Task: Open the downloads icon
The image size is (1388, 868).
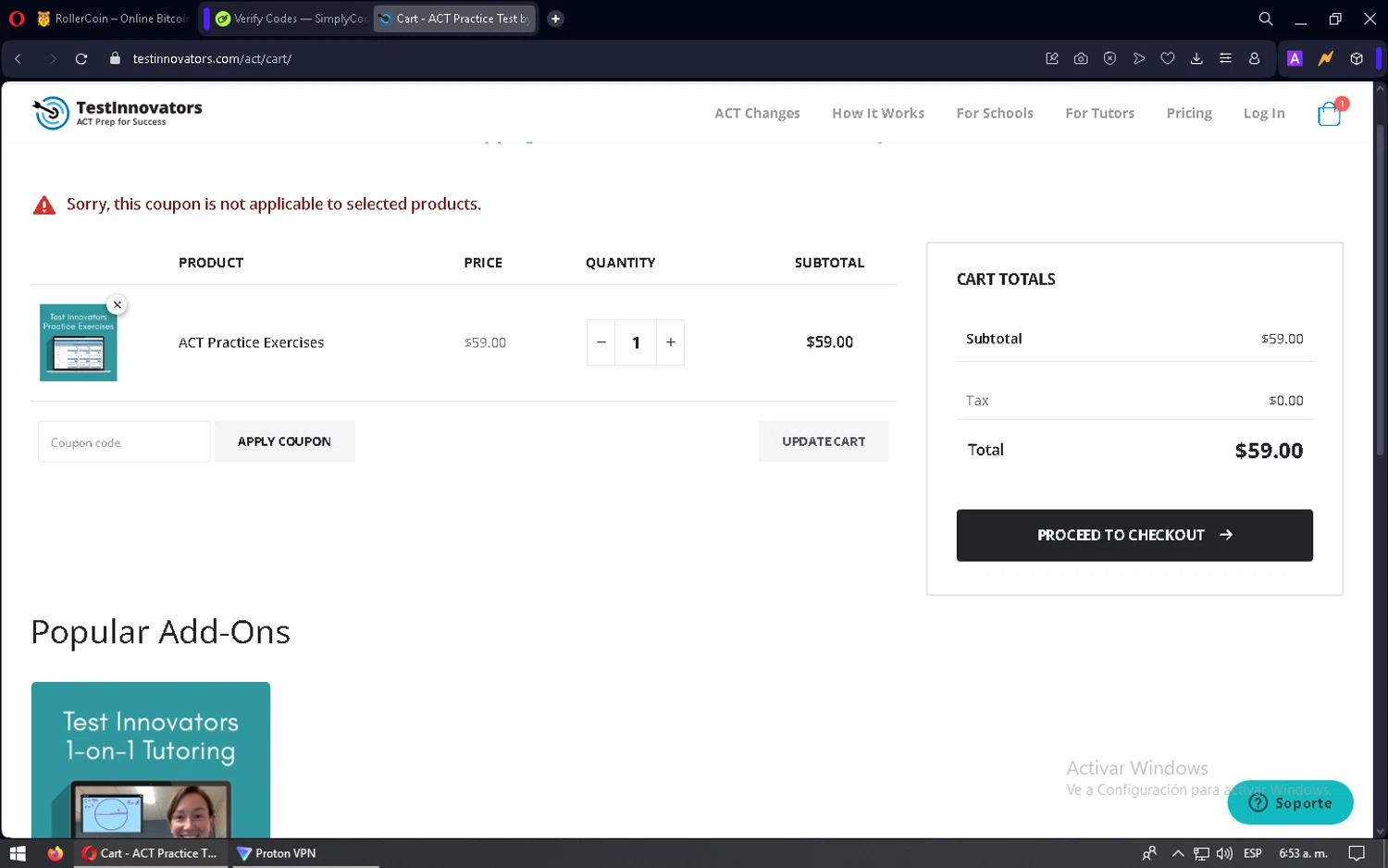Action: [1196, 58]
